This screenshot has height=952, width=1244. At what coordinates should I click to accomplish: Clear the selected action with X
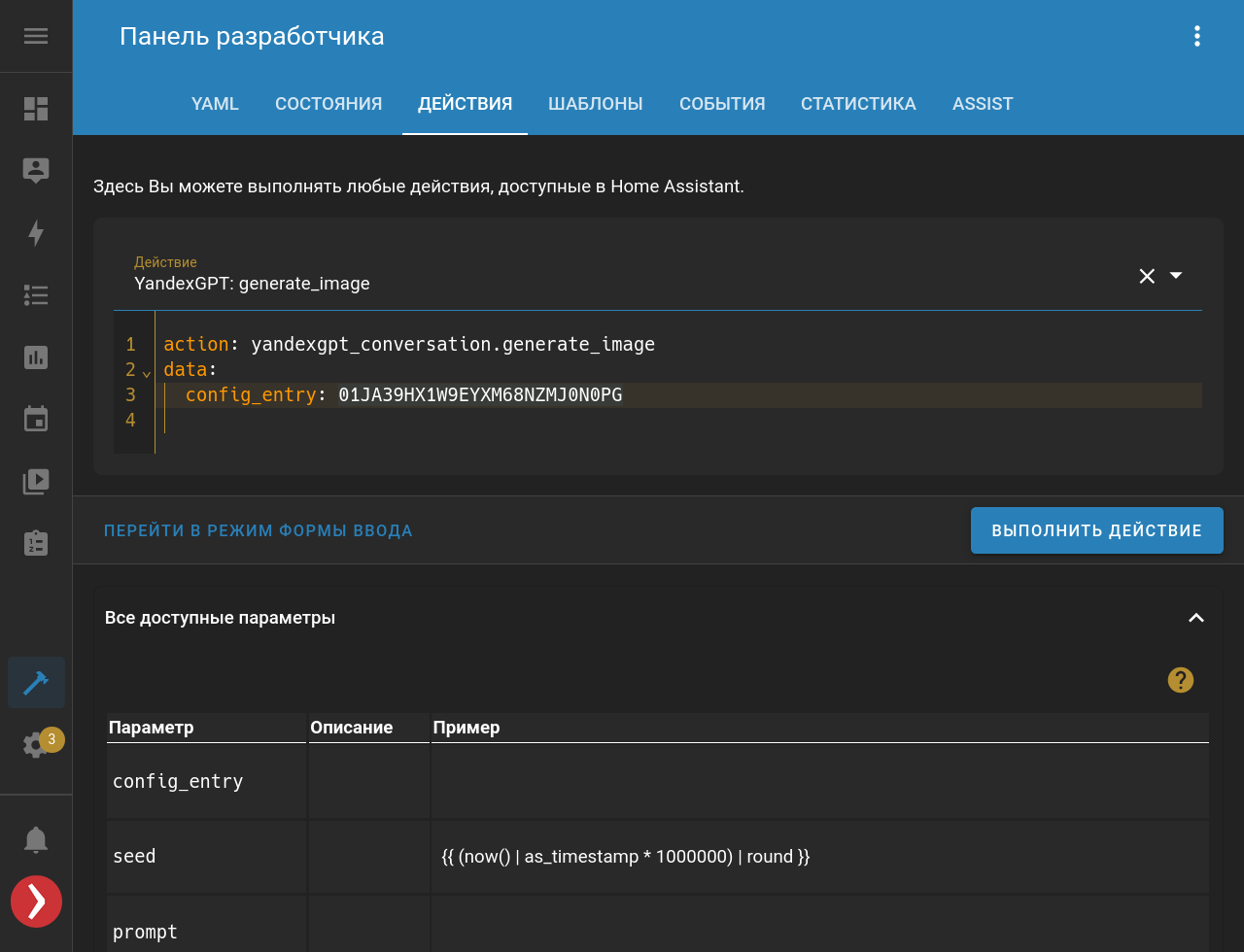1147,276
